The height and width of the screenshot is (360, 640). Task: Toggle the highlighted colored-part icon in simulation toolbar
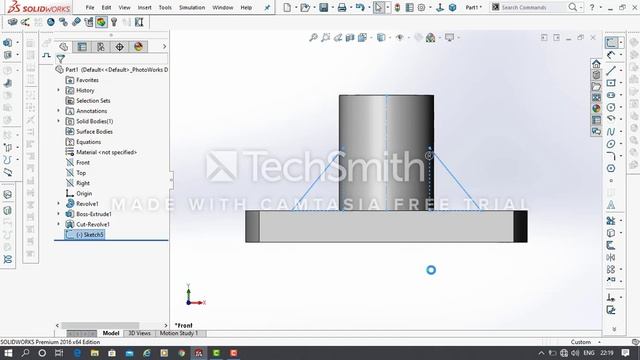tap(101, 22)
